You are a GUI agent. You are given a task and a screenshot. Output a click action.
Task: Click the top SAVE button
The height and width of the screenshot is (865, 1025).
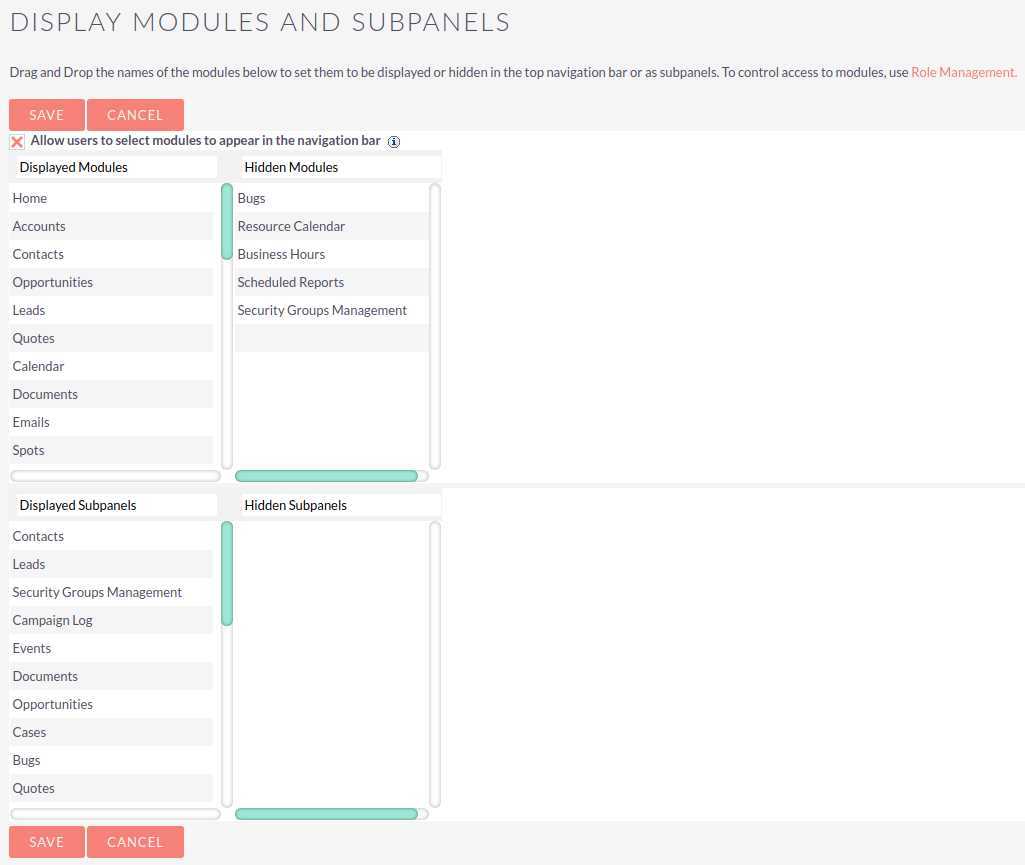point(47,115)
